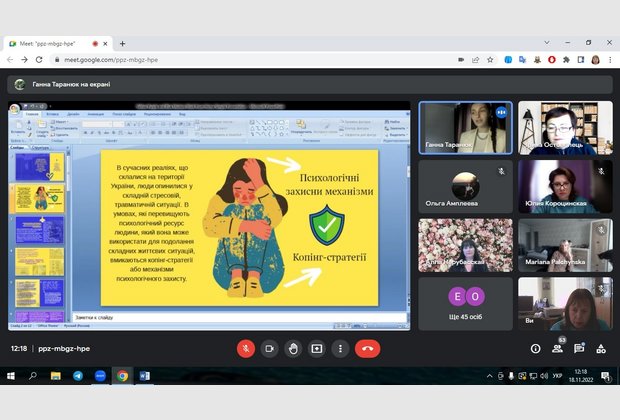Select third slide thumbnail in slide panel

tap(39, 230)
